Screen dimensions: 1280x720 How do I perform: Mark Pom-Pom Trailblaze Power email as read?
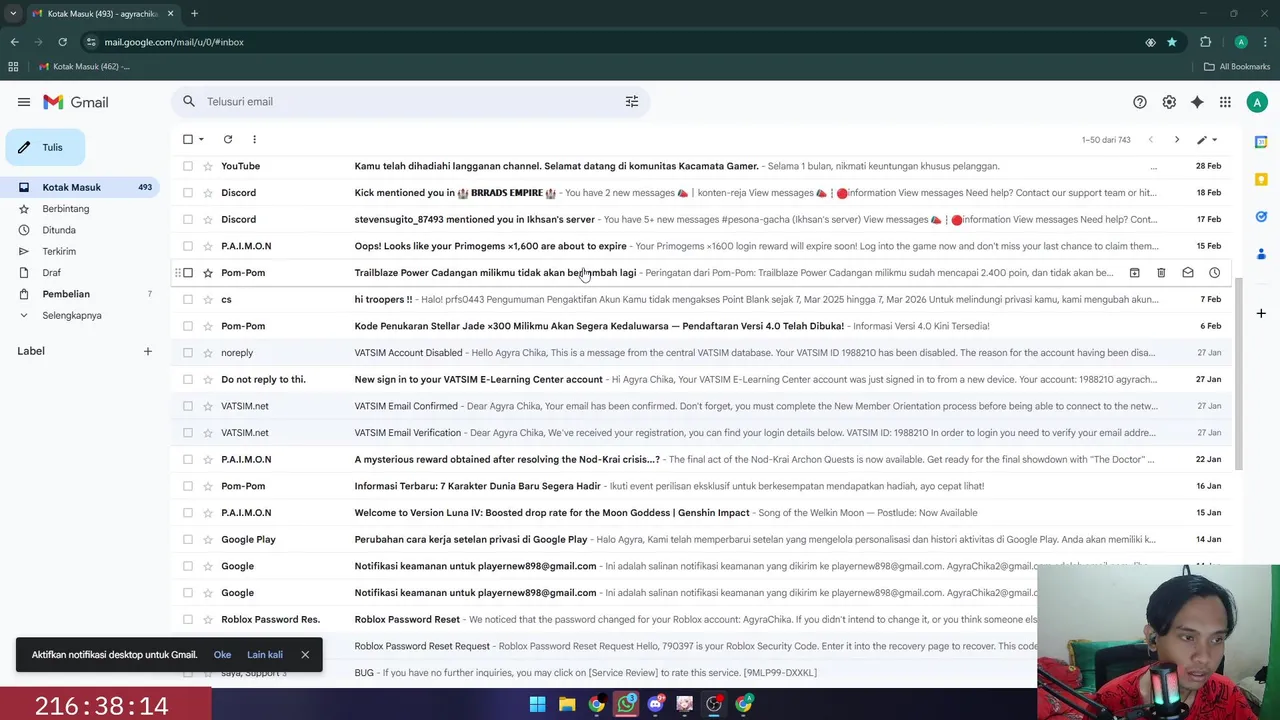point(1188,273)
